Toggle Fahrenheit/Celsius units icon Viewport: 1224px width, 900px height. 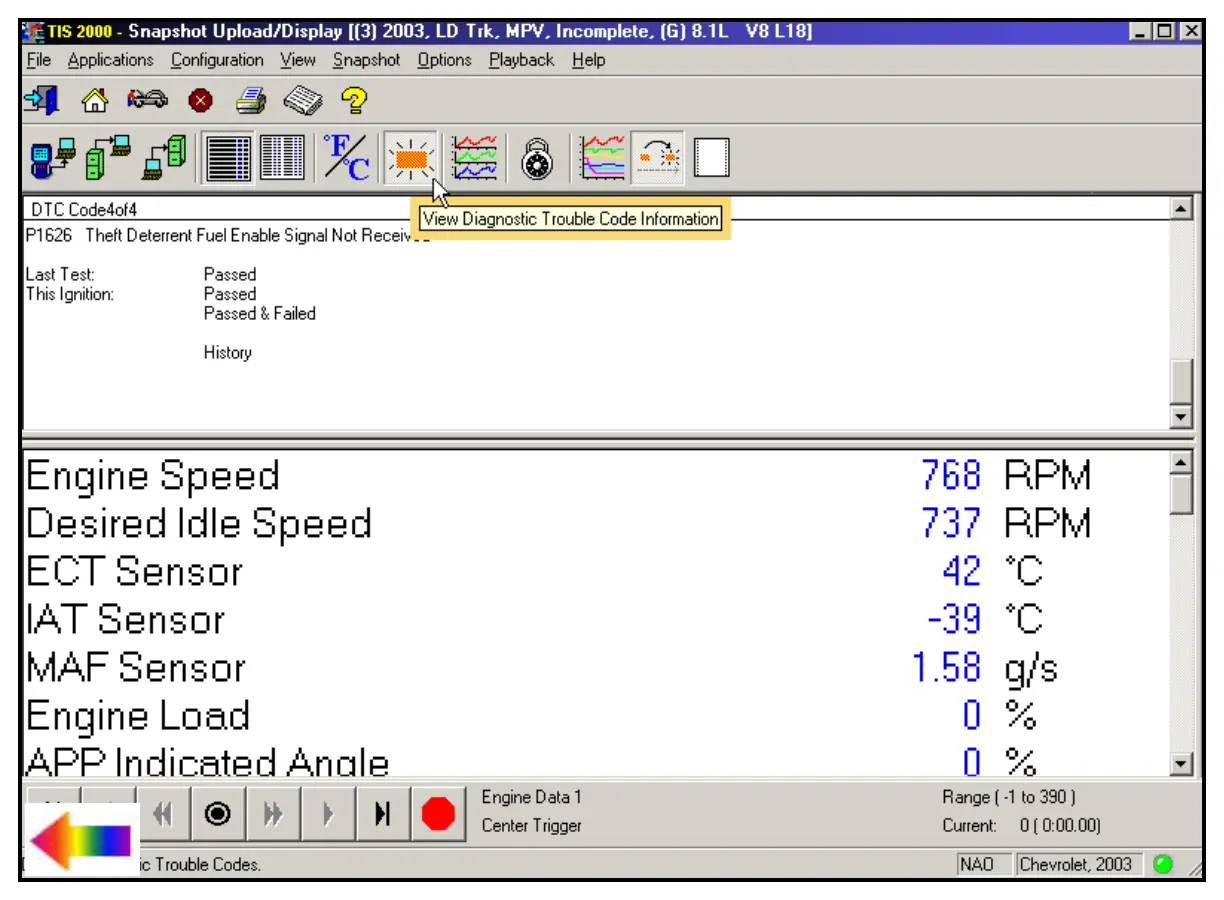click(x=347, y=158)
